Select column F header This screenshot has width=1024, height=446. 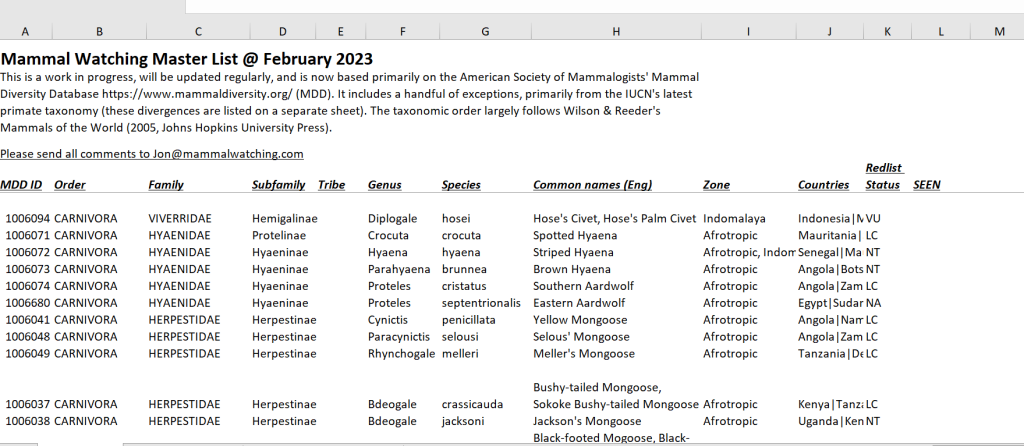(402, 31)
